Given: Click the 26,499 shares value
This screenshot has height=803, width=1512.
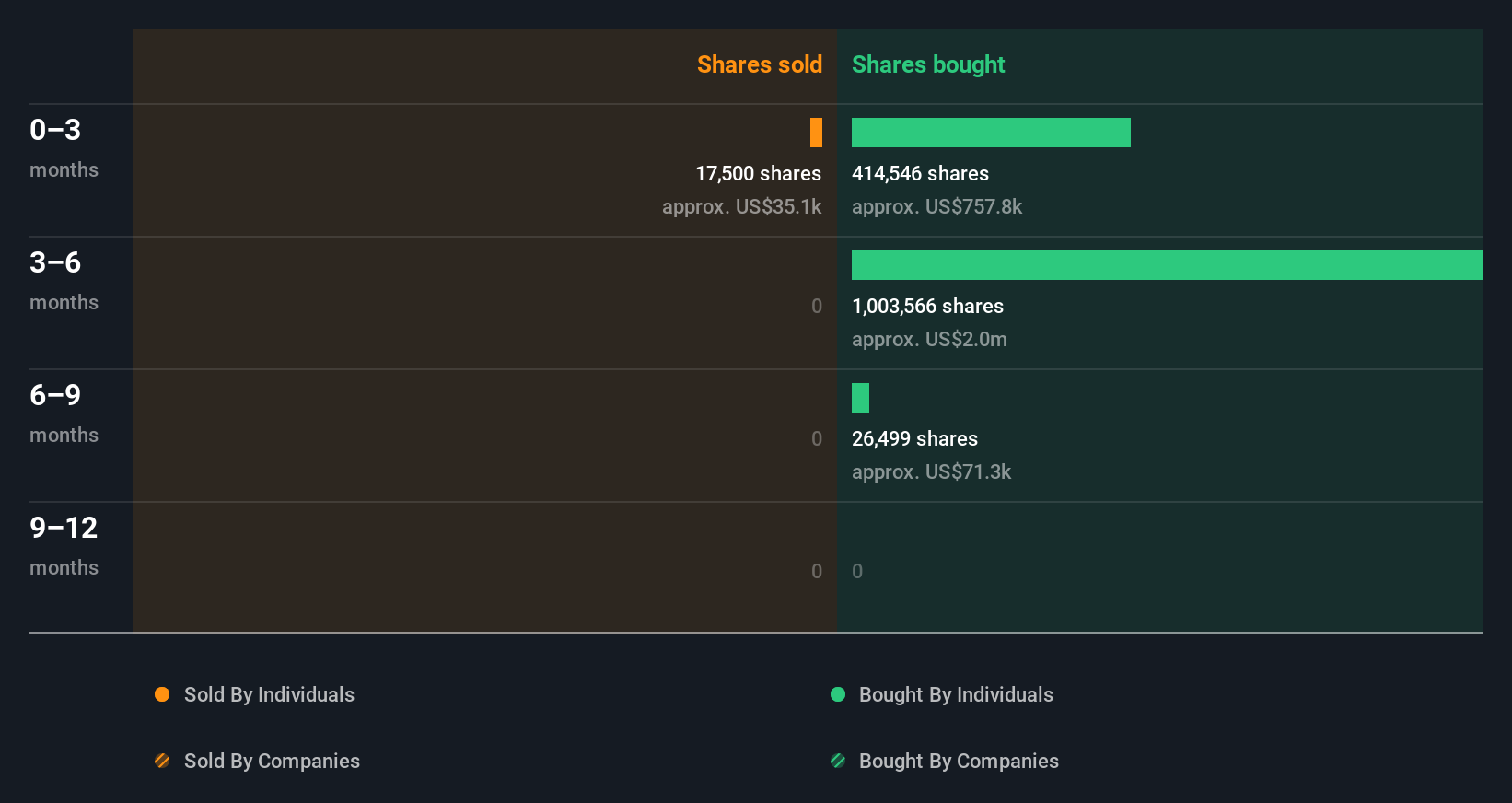Looking at the screenshot, I should pyautogui.click(x=914, y=438).
